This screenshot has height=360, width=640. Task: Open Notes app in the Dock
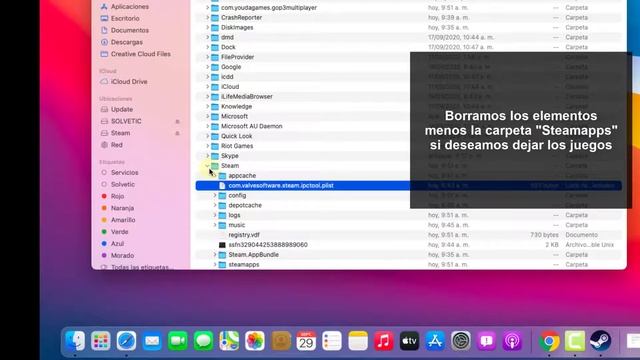coord(358,341)
